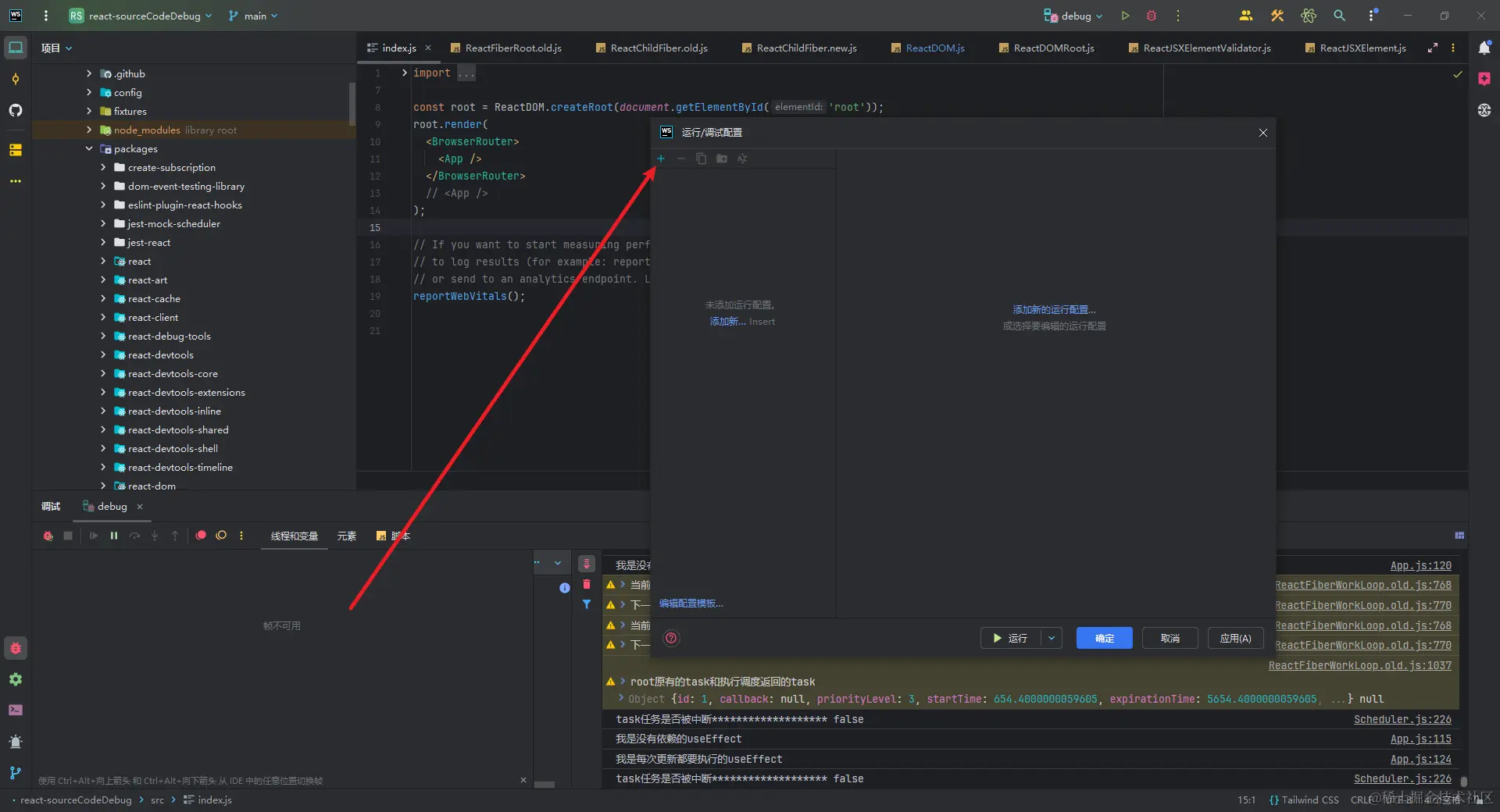
Task: Sort configurations alphabetically icon
Action: coord(742,158)
